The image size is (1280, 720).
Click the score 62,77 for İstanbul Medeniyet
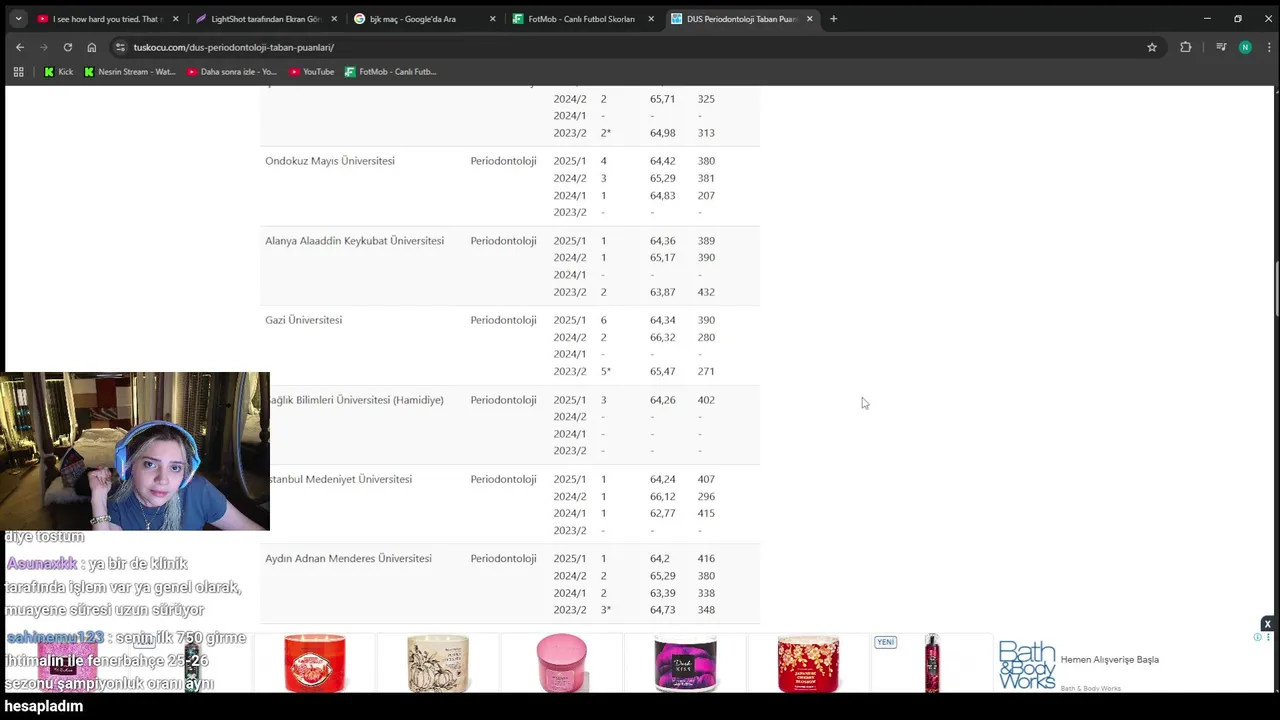(x=662, y=514)
